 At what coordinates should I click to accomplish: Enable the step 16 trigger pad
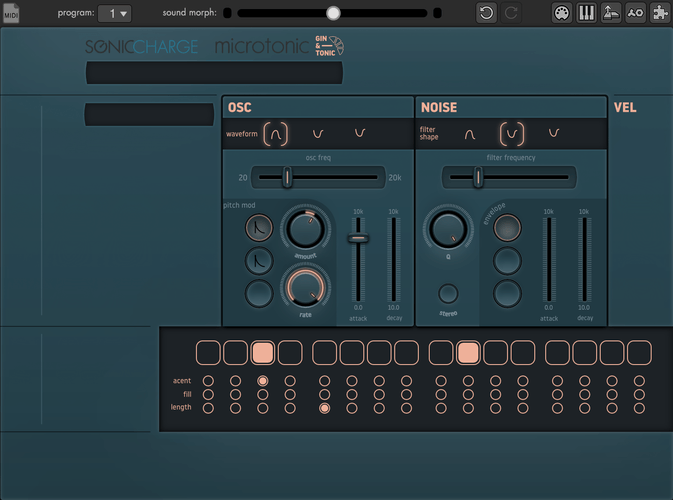pyautogui.click(x=639, y=353)
